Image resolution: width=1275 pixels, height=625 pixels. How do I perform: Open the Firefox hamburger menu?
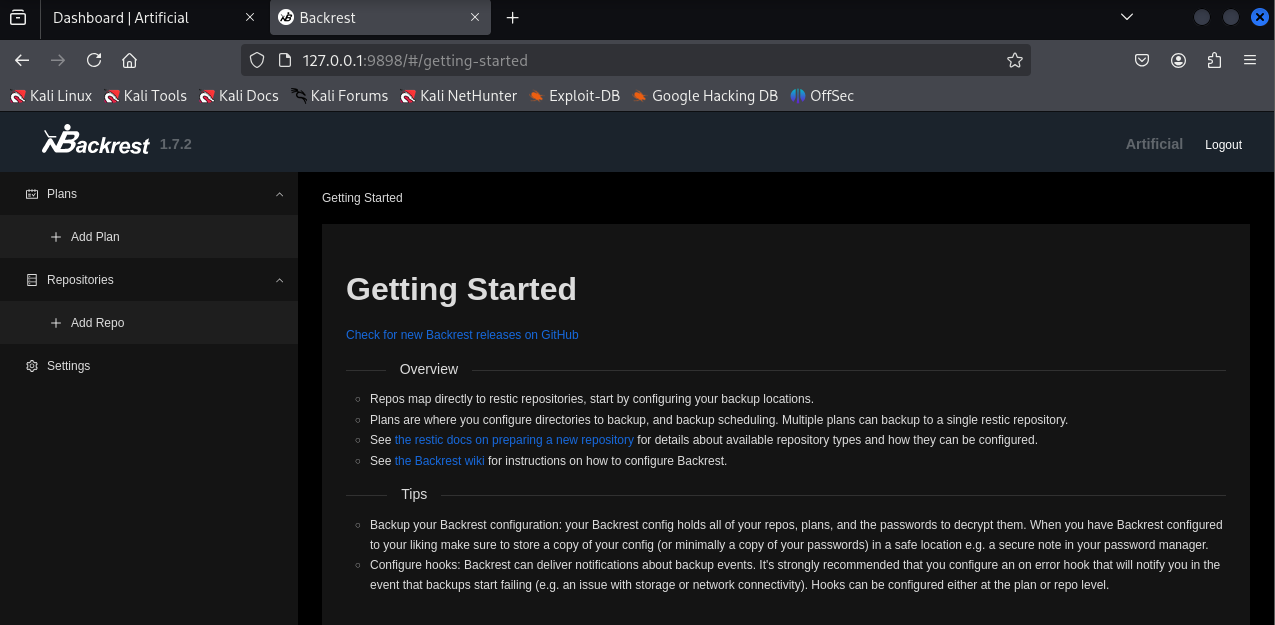tap(1250, 60)
